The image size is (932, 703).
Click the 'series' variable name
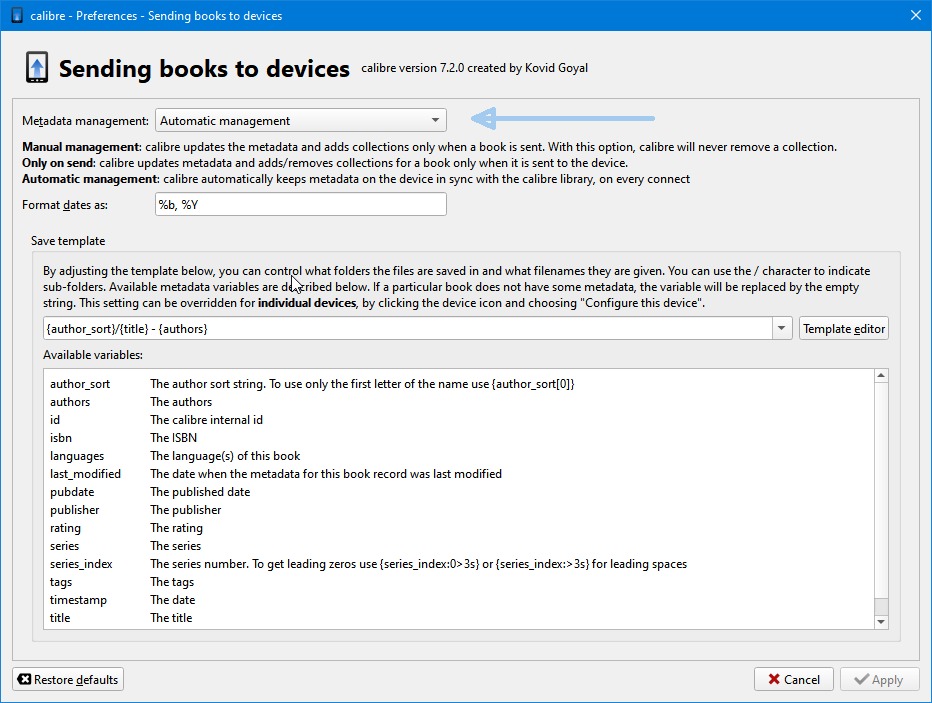point(64,546)
